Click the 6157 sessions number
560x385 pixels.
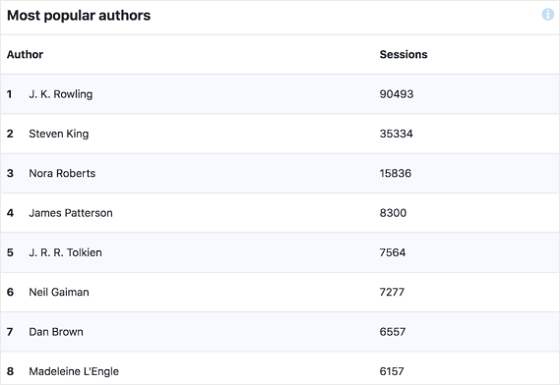tap(392, 371)
